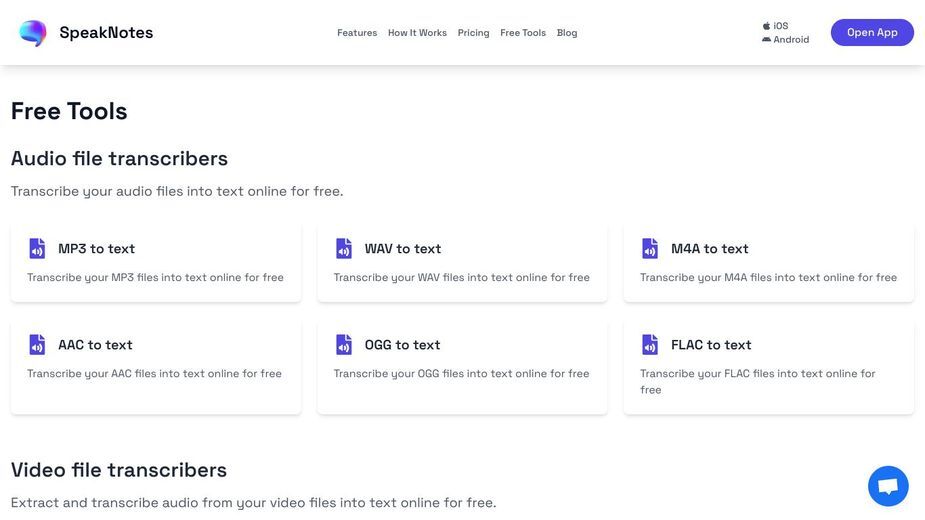925x520 pixels.
Task: Go to How It Works page
Action: [417, 33]
